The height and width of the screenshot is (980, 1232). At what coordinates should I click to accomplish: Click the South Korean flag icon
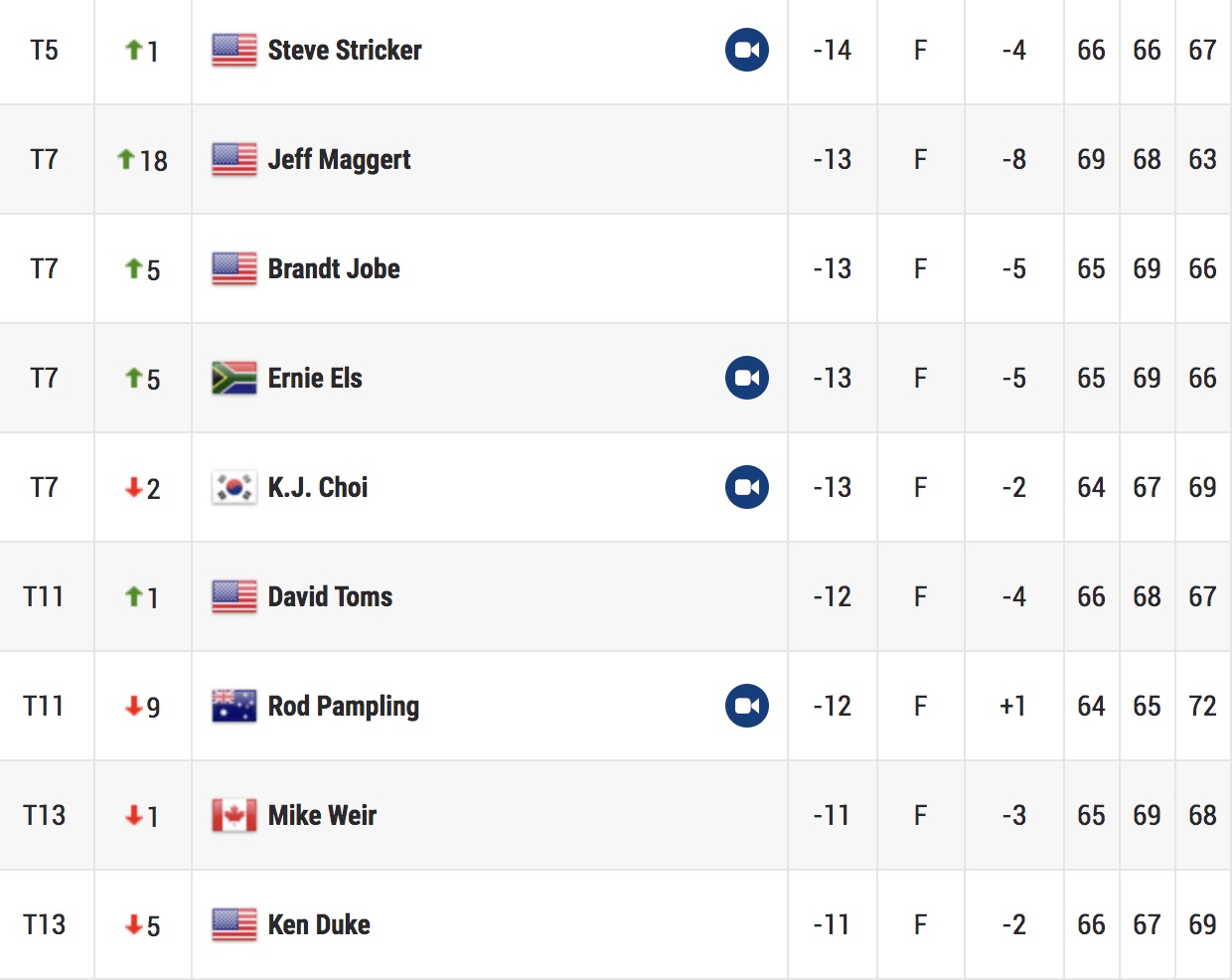click(x=234, y=487)
